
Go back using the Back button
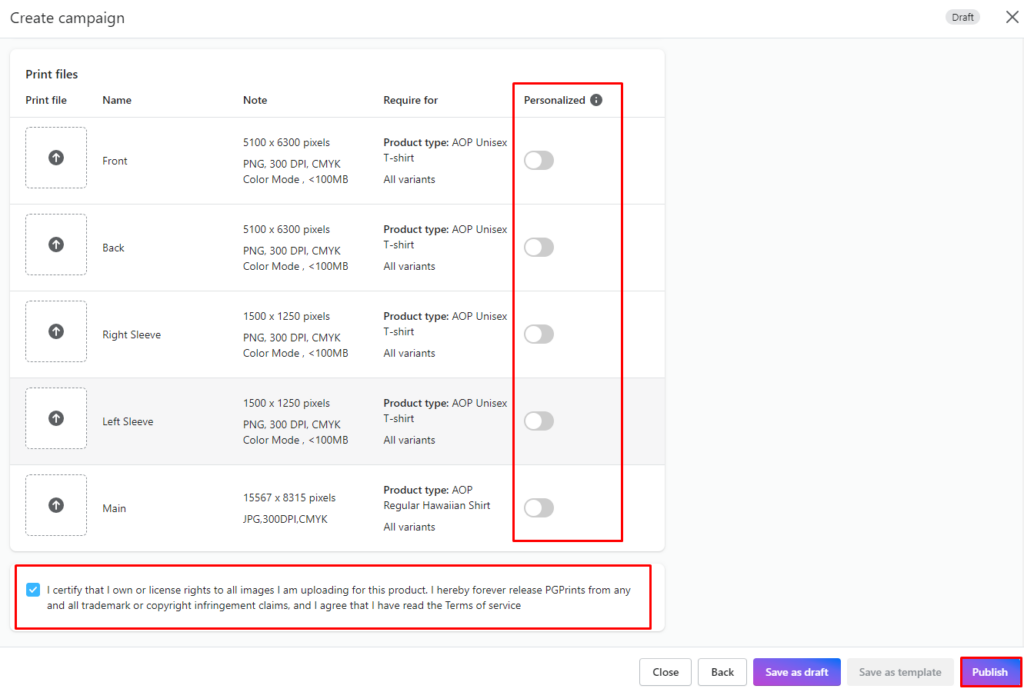coord(722,672)
